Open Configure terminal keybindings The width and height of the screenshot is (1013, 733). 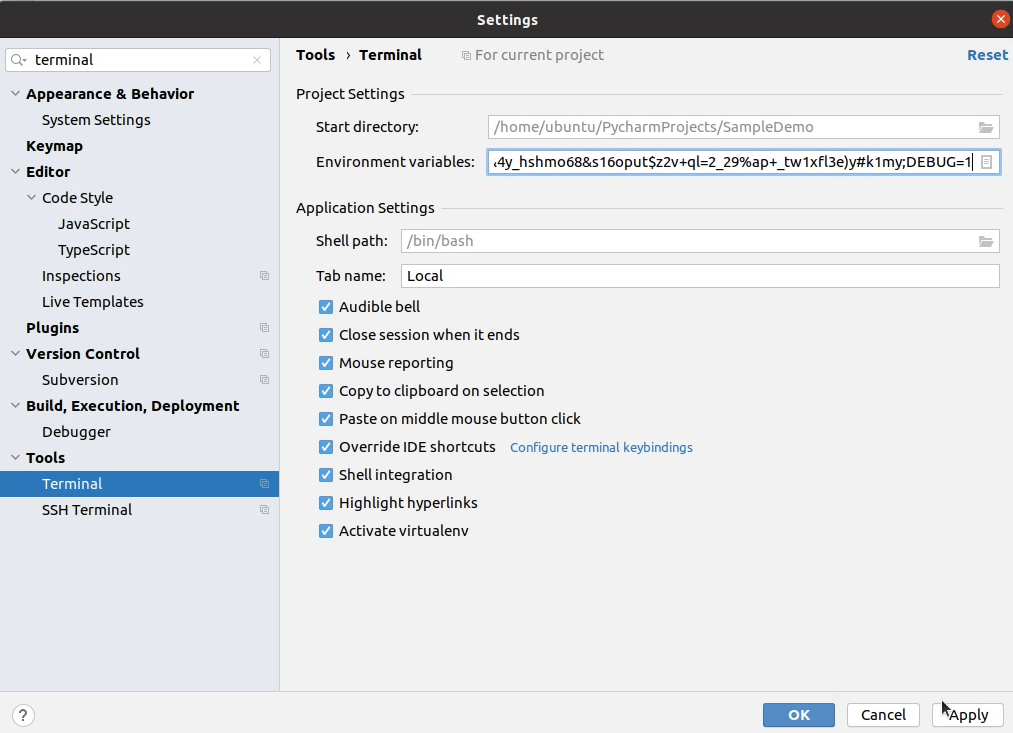click(x=601, y=447)
